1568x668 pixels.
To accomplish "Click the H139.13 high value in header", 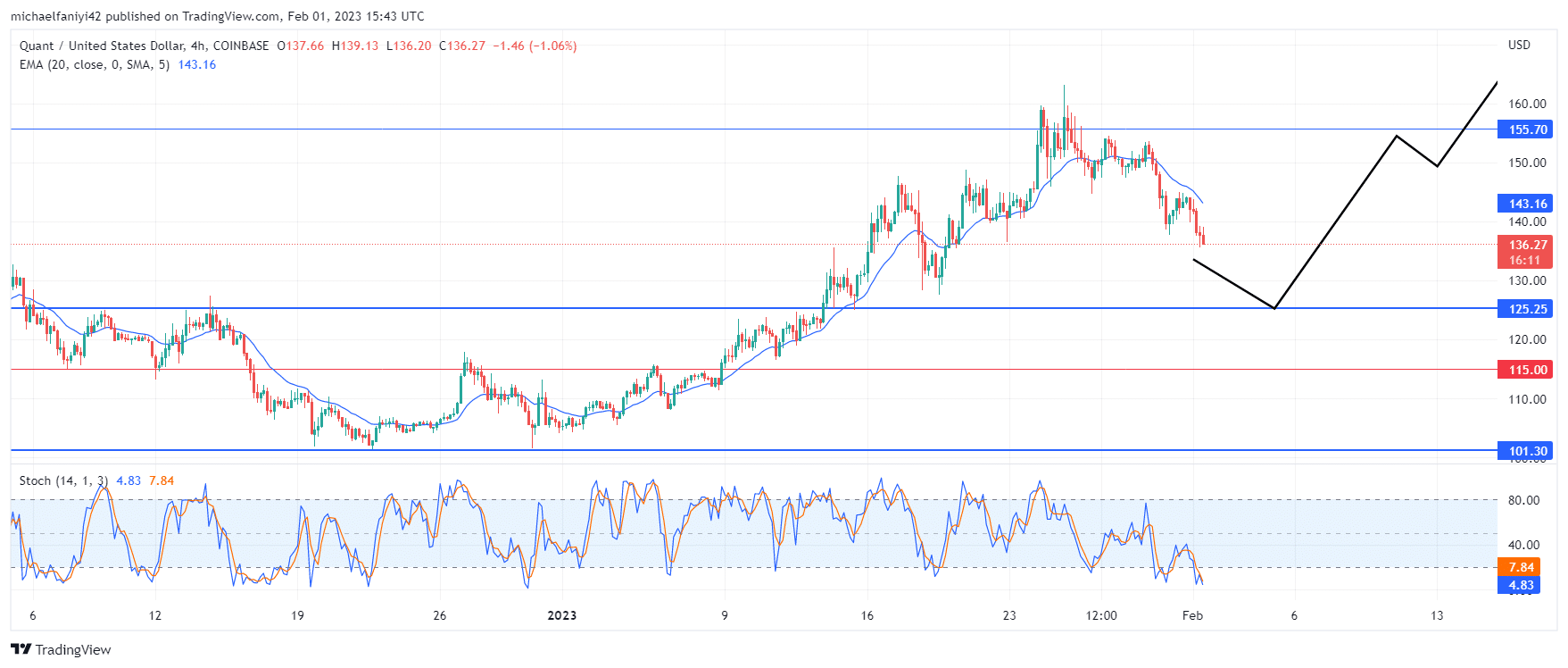I will click(x=355, y=46).
